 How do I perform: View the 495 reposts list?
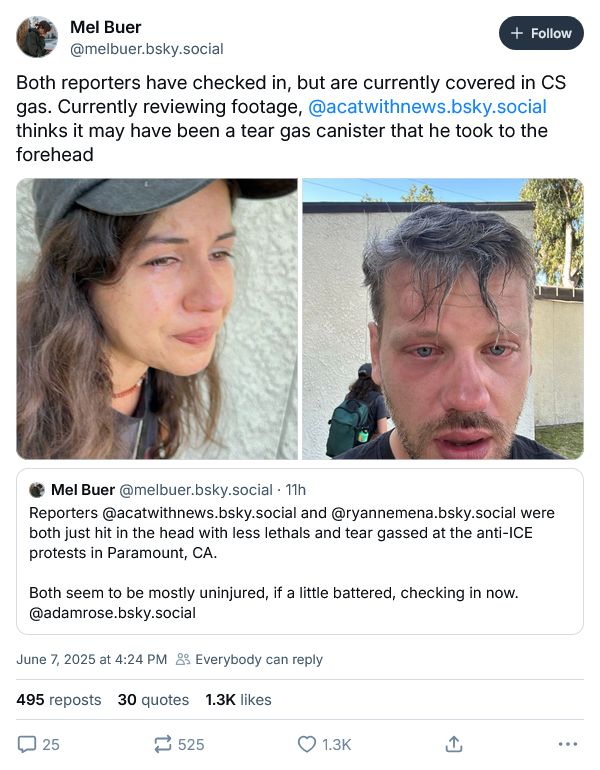59,700
